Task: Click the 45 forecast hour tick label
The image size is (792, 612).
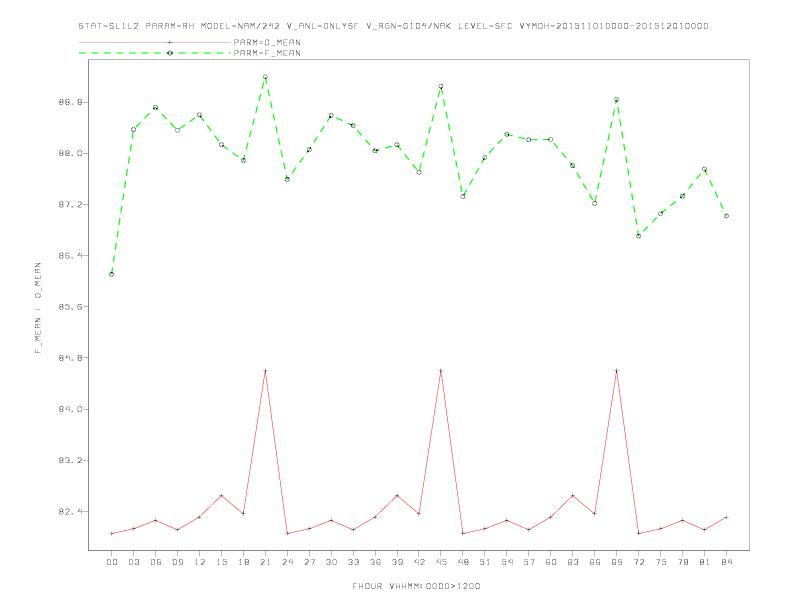Action: click(441, 562)
